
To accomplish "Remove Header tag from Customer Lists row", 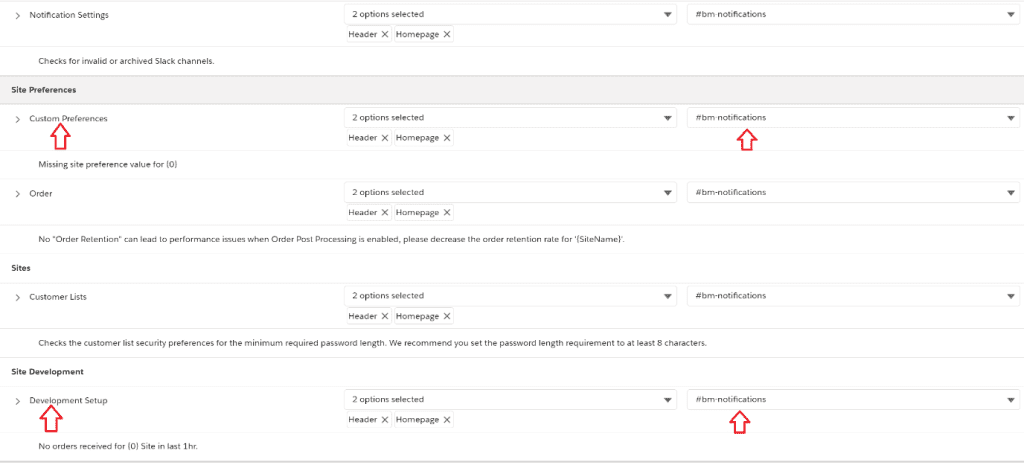I will 384,316.
